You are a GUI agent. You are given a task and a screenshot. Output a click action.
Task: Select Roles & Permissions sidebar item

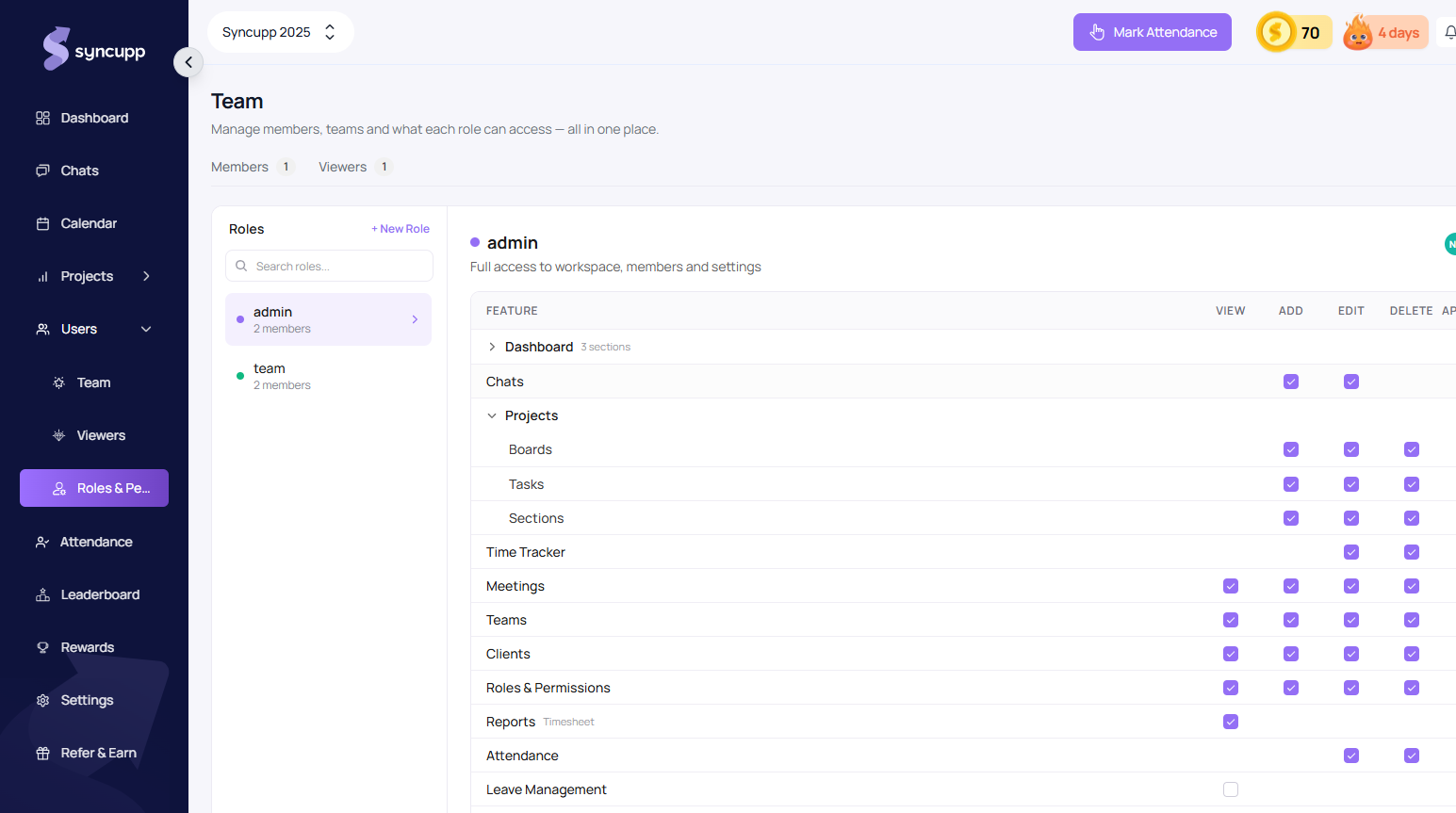point(94,488)
